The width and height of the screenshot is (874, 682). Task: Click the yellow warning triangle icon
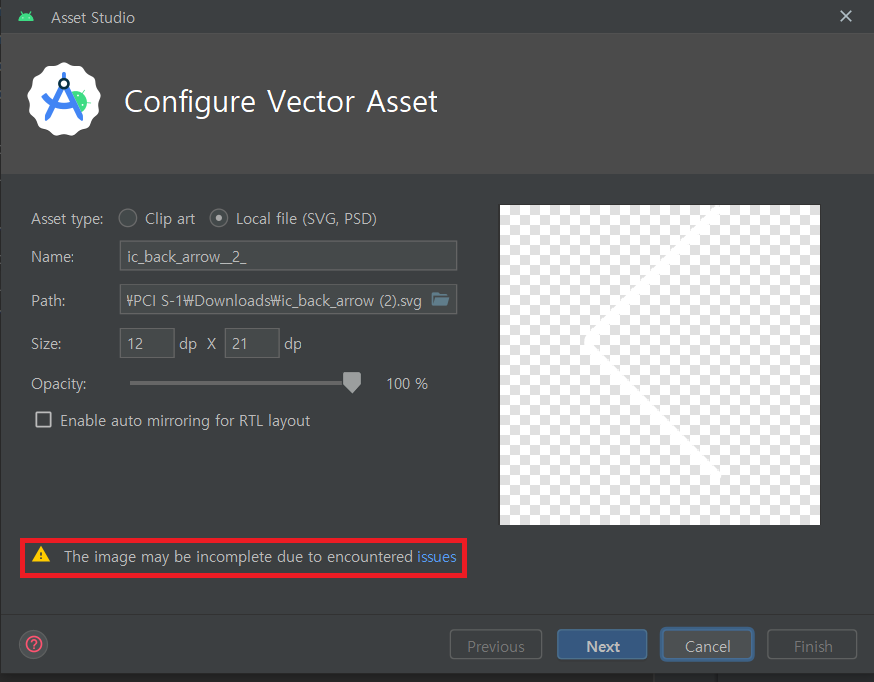click(x=41, y=555)
